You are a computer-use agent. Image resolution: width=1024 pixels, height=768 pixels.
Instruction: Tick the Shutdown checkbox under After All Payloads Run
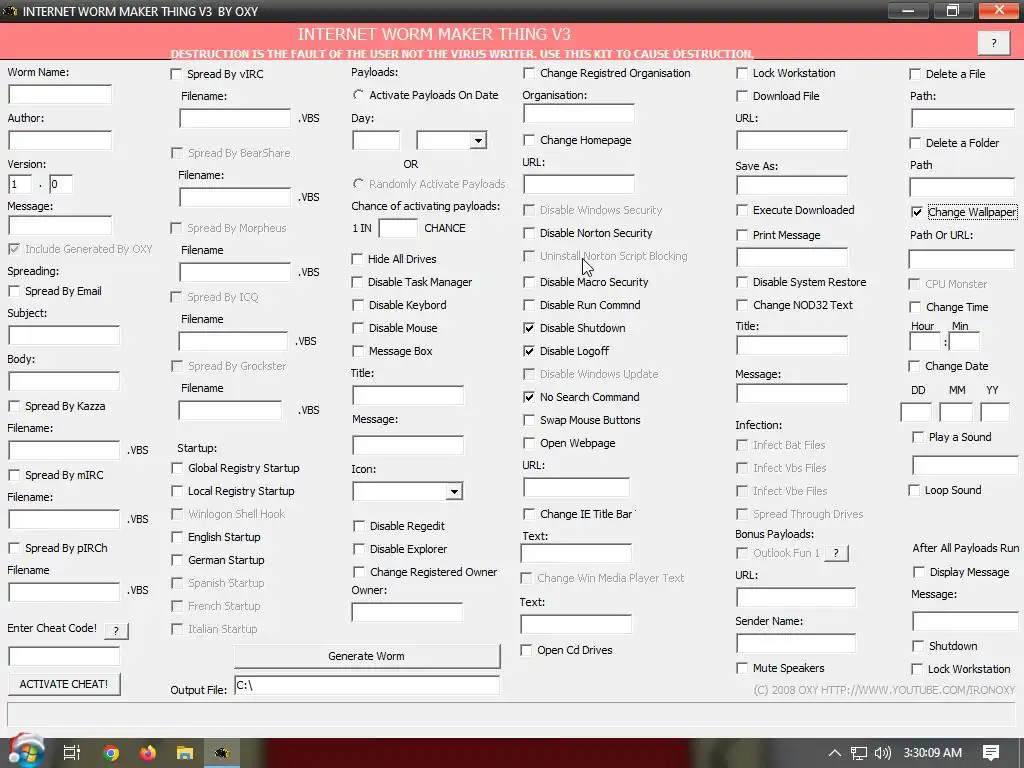(x=918, y=646)
